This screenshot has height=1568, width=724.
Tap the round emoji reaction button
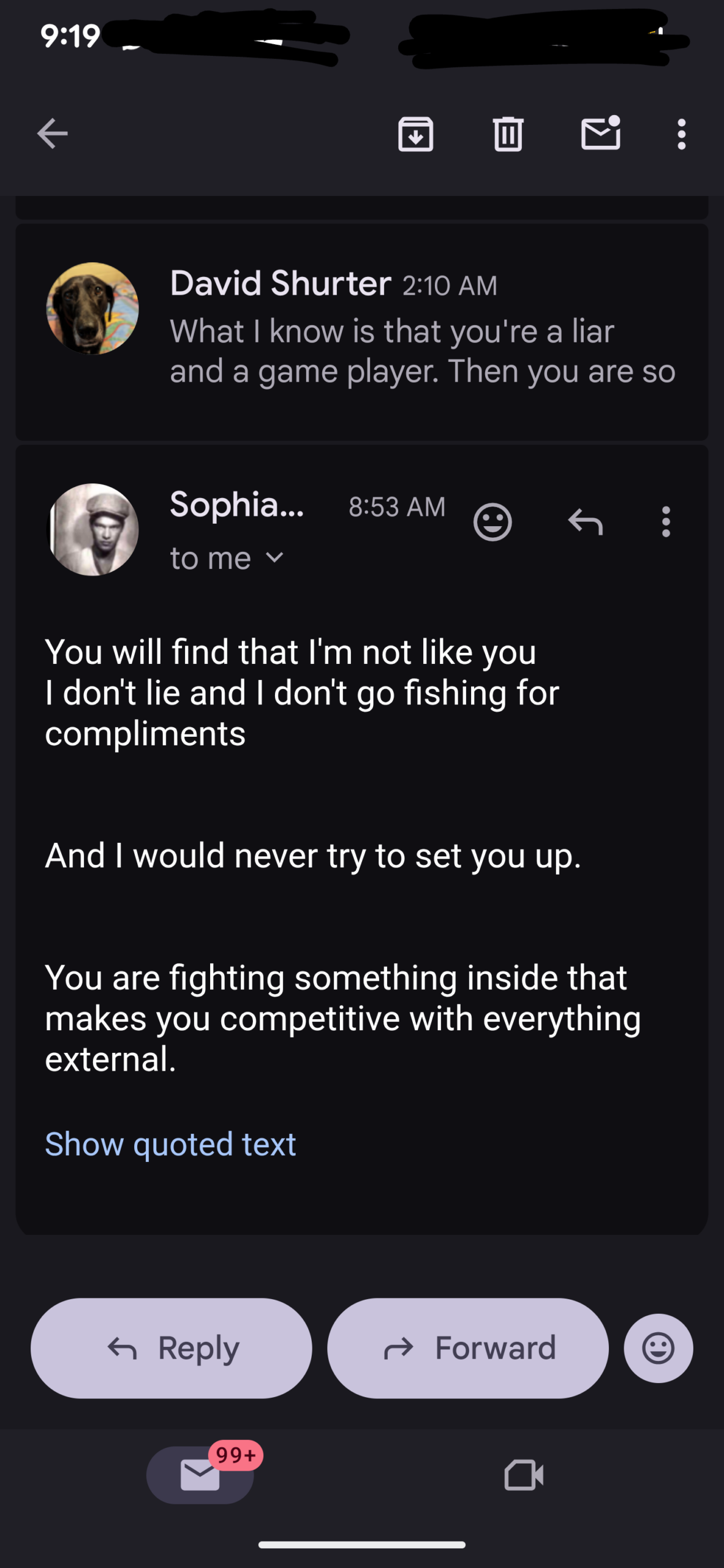click(658, 1347)
